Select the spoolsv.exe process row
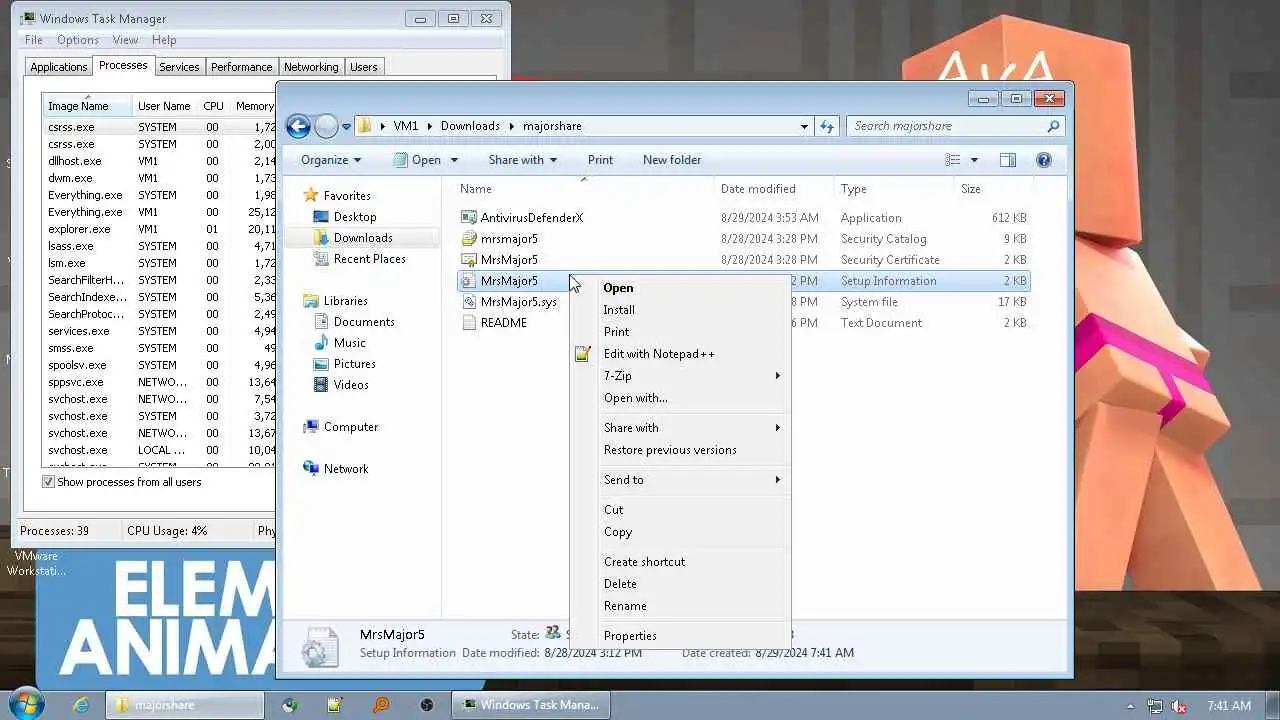This screenshot has width=1280, height=720. pyautogui.click(x=160, y=365)
